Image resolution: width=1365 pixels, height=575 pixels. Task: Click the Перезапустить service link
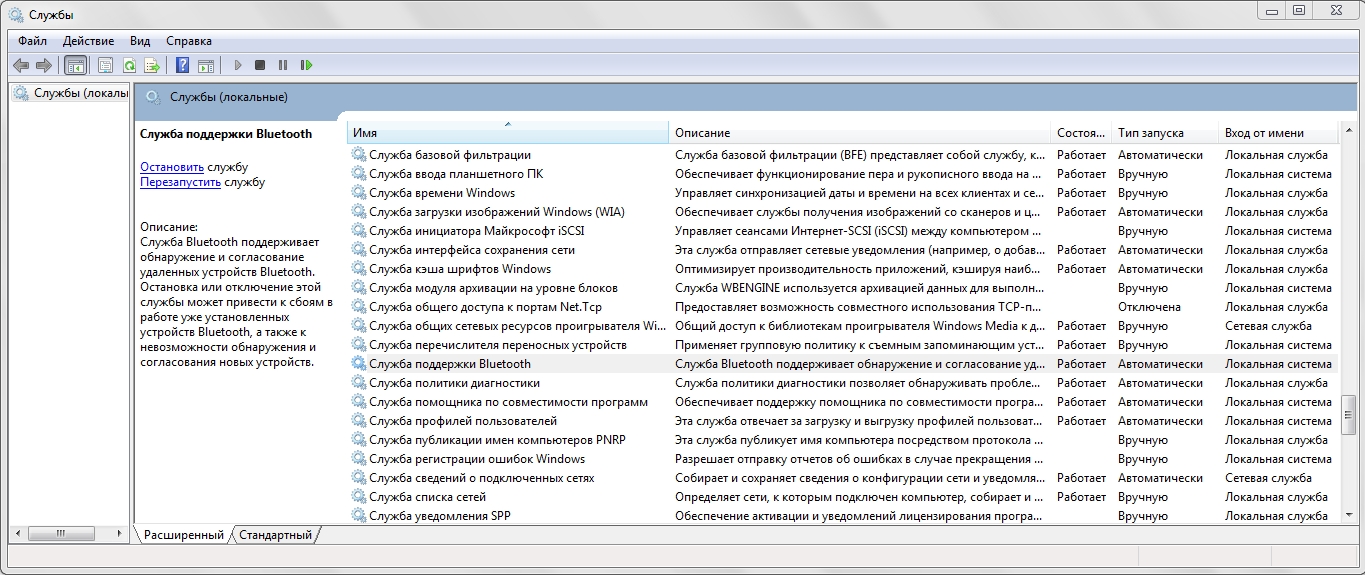pos(180,182)
